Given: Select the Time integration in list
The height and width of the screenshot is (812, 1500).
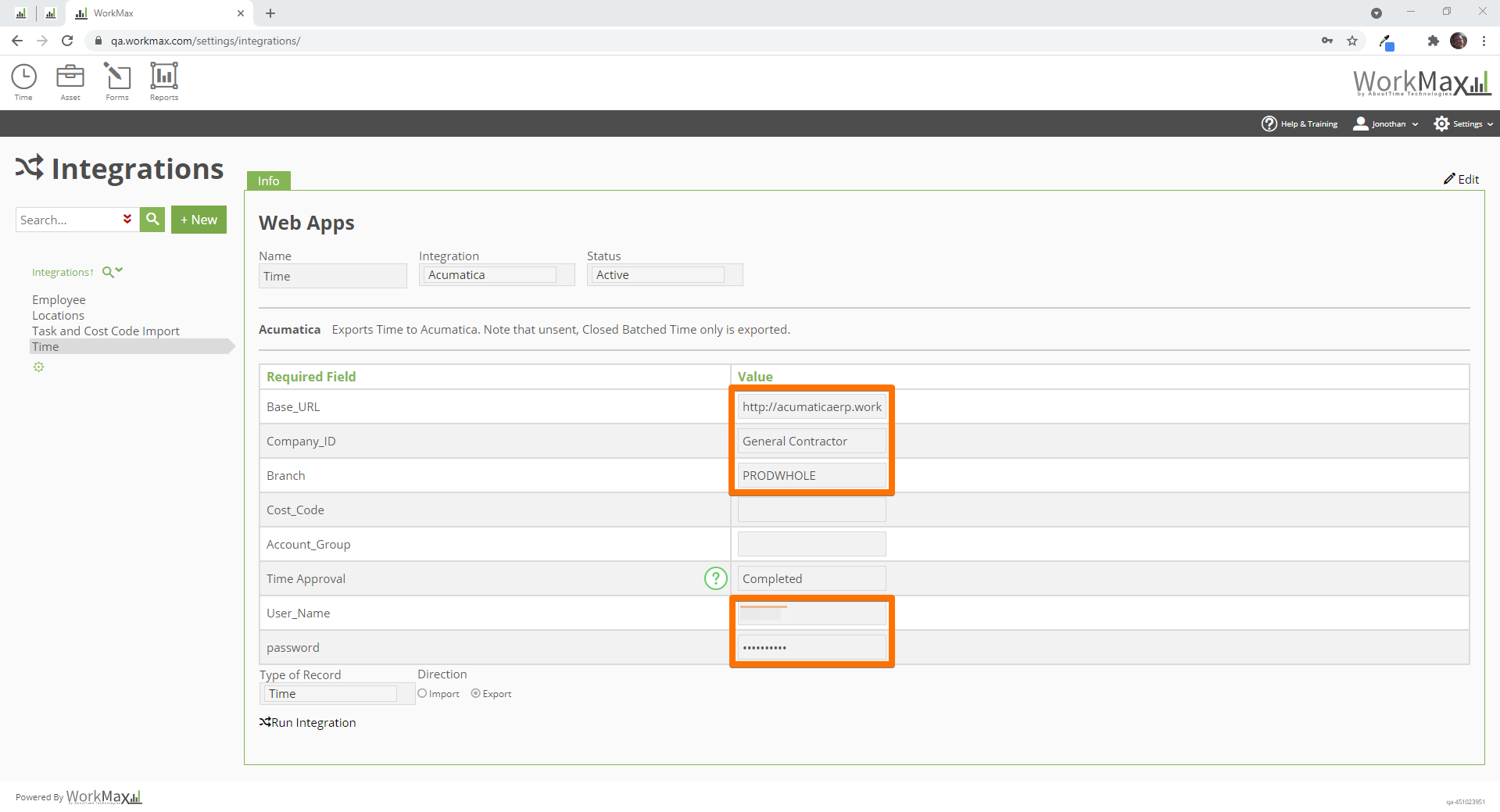Looking at the screenshot, I should point(131,346).
